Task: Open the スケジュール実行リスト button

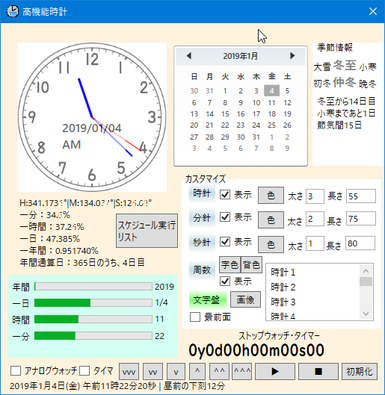Action: point(147,231)
